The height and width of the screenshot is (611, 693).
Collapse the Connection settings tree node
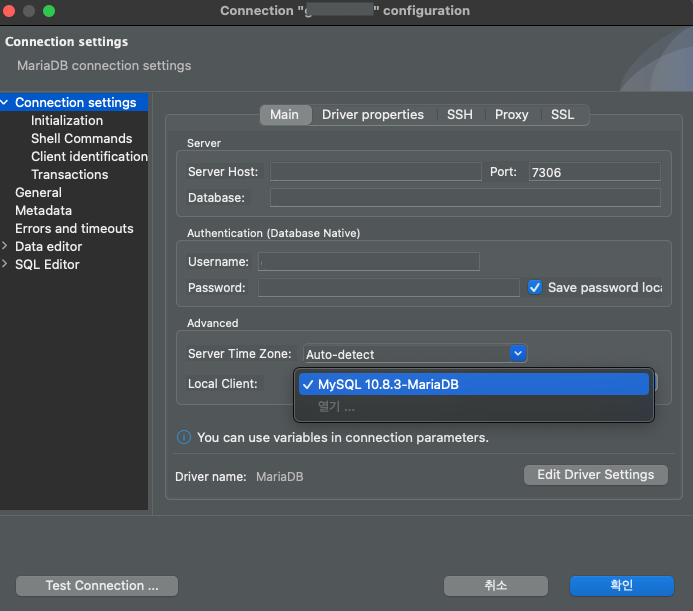[5, 102]
